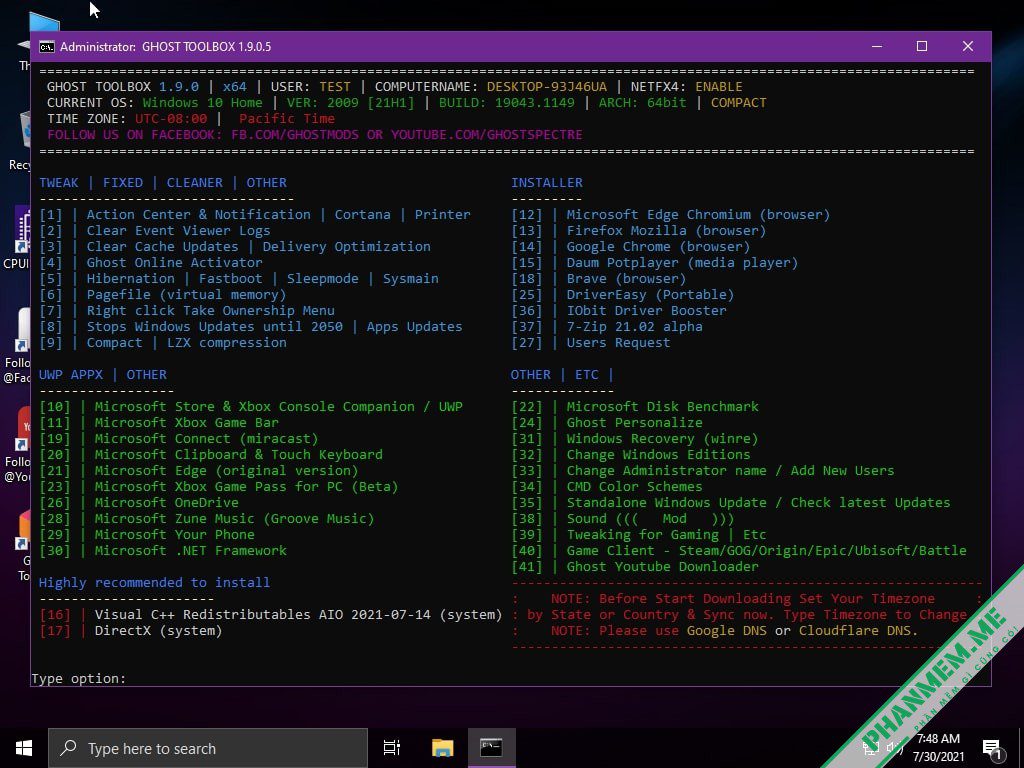Select 'Ghost Youtube Downloader' entry

coord(635,567)
